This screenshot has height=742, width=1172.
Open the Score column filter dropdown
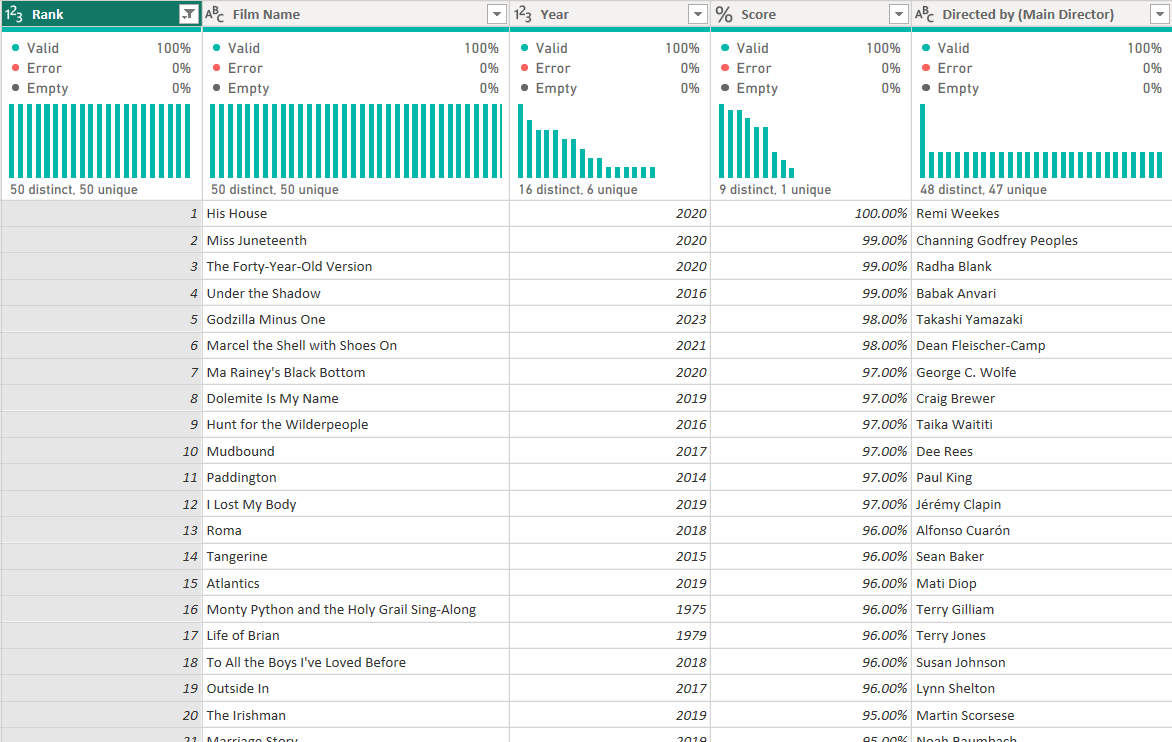point(898,14)
